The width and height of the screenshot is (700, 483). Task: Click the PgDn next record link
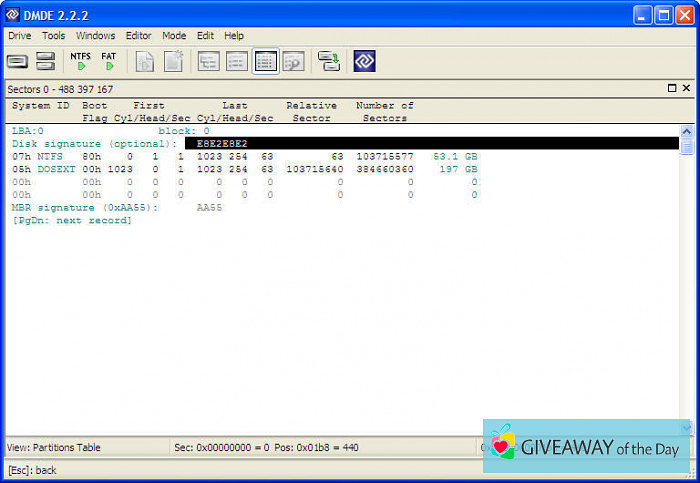coord(71,220)
